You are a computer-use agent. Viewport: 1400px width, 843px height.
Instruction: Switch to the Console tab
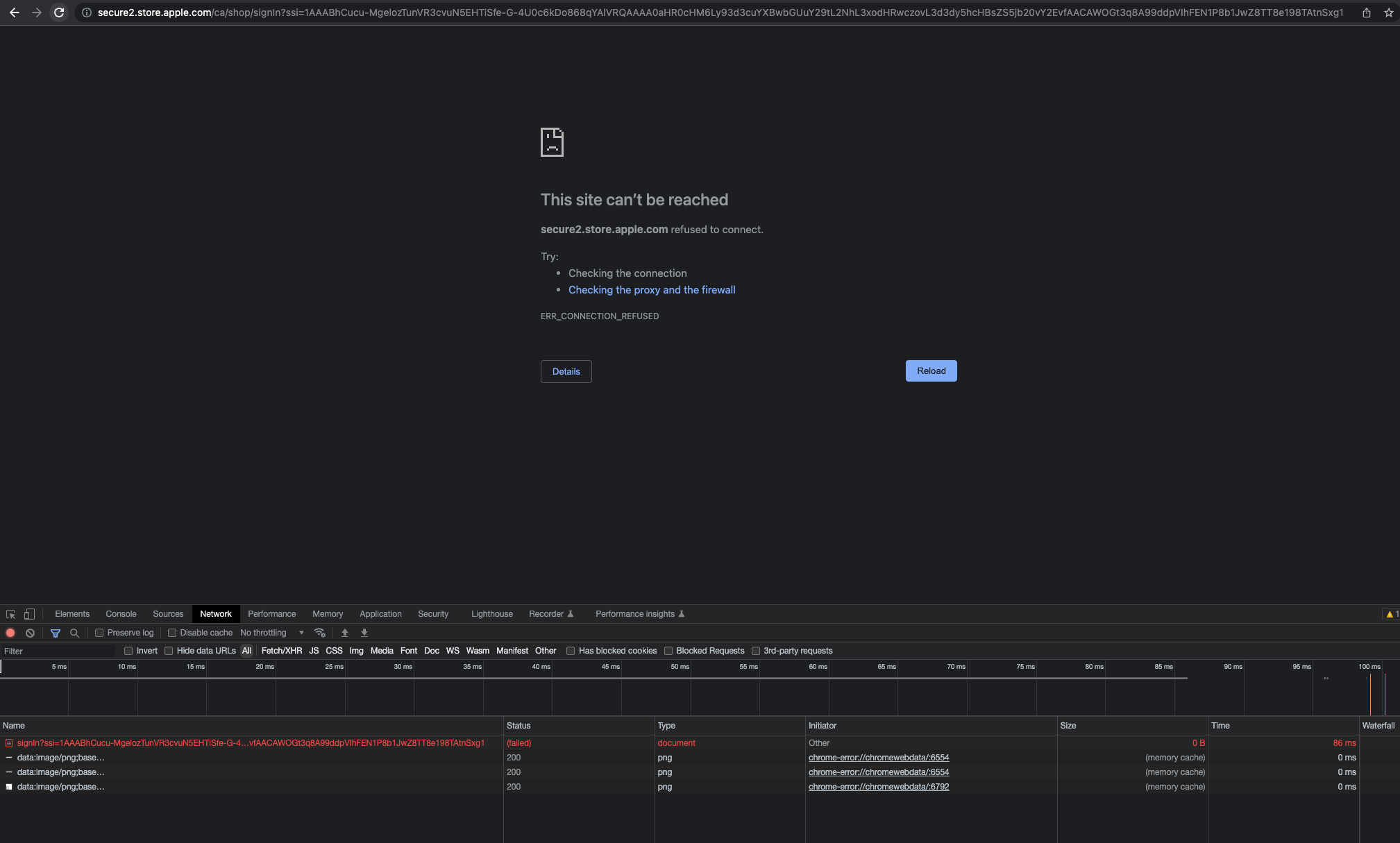click(121, 614)
